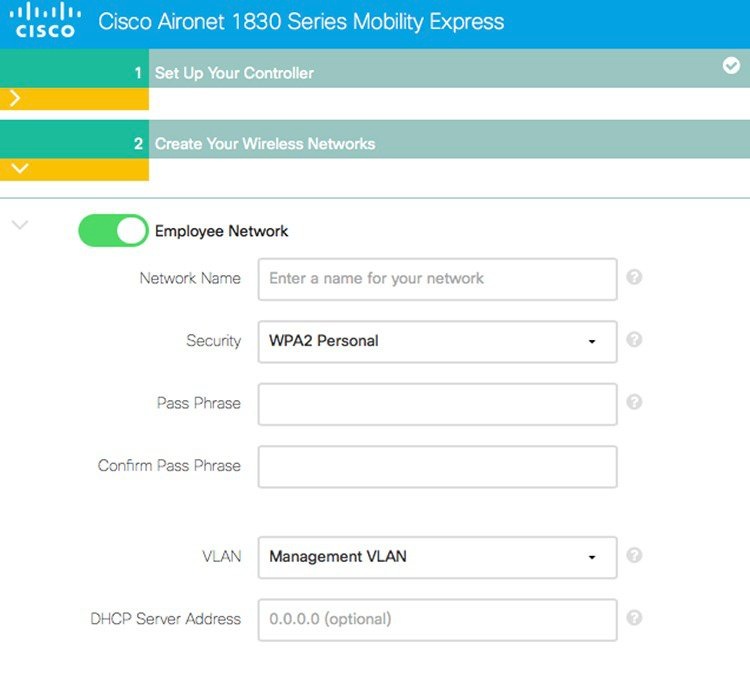Select the Create Your Wireless Networks step header
Screen dimensions: 750x682
265,144
